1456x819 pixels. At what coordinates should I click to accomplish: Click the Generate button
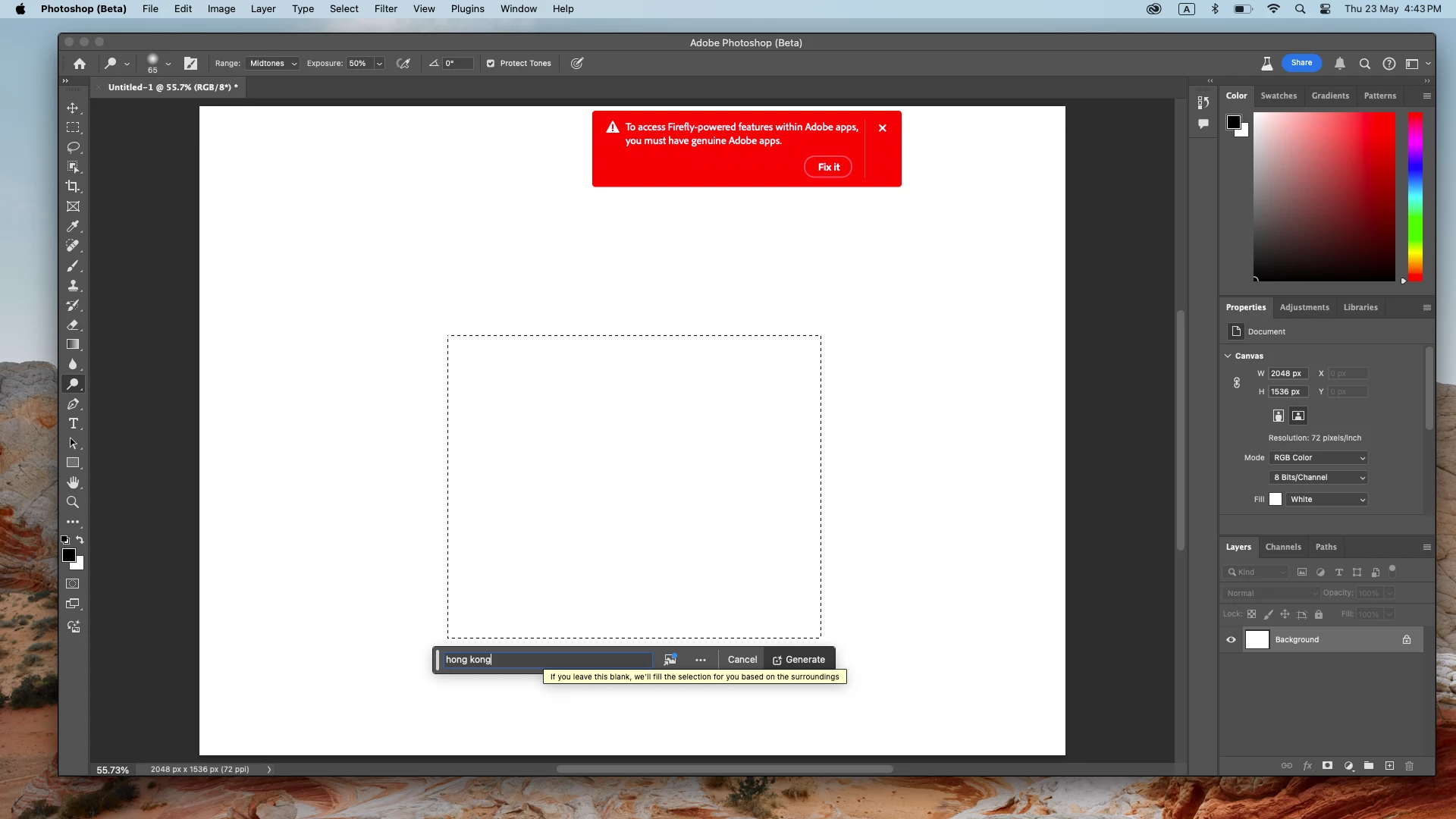pyautogui.click(x=799, y=660)
